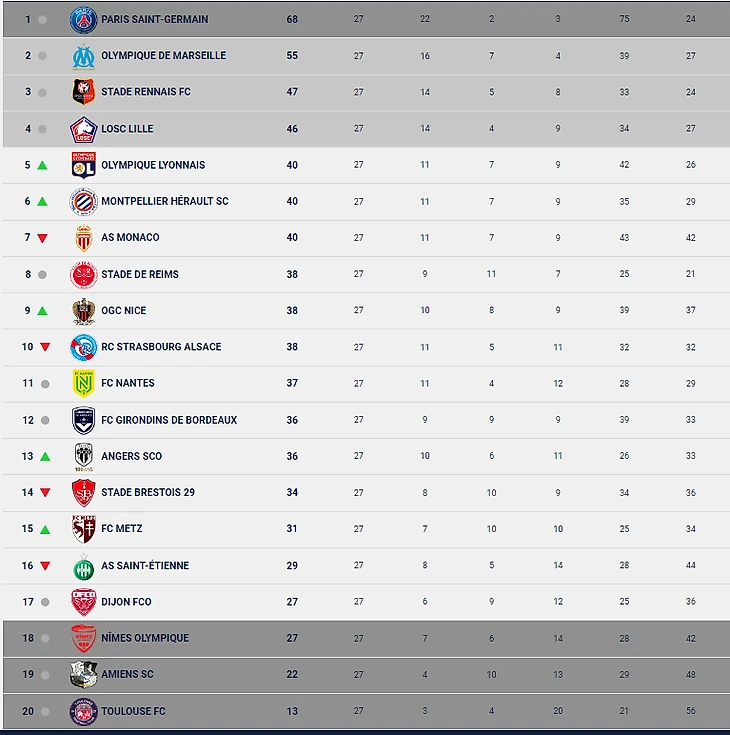Open the Stade de Reims team page

click(x=140, y=274)
